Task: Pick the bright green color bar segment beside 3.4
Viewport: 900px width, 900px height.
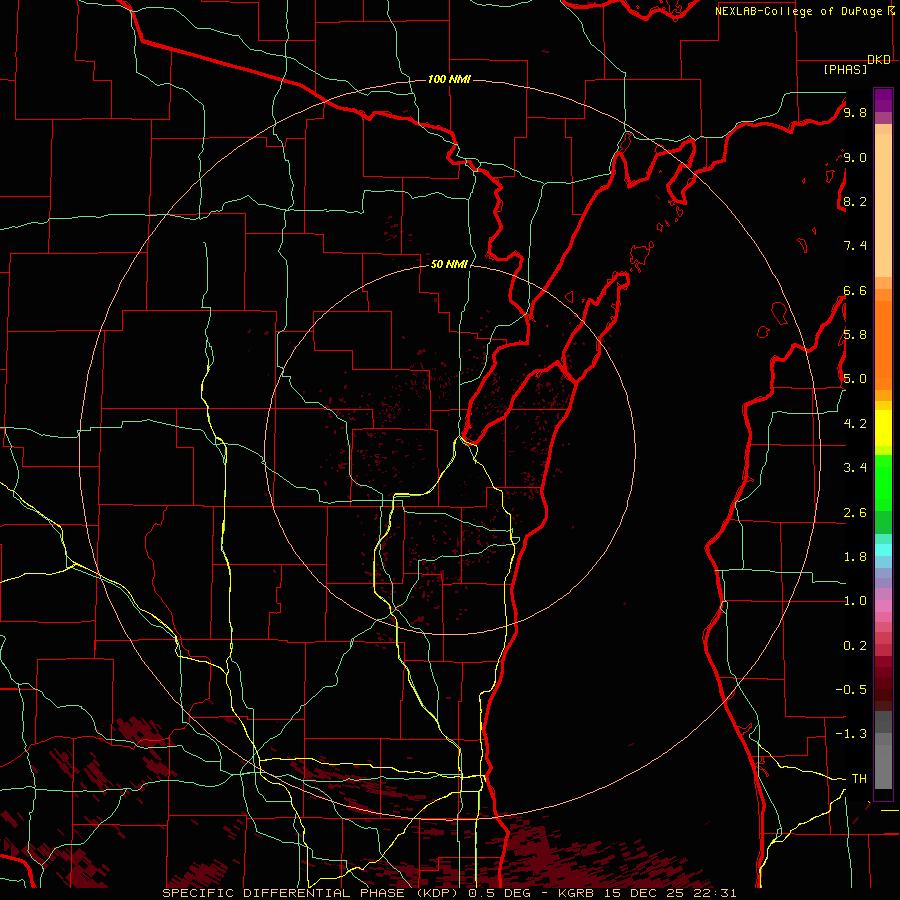Action: click(883, 482)
